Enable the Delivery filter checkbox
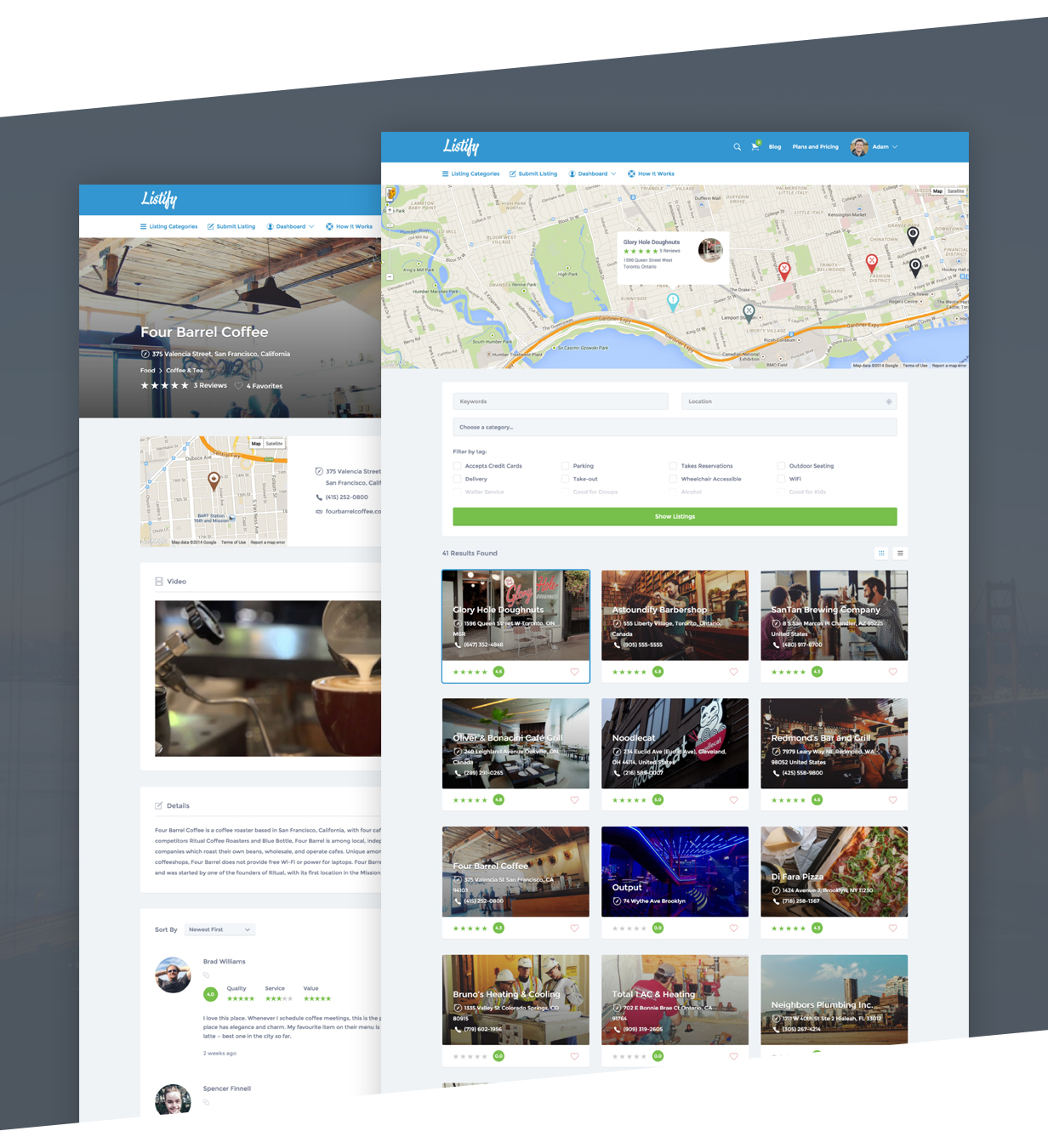 click(x=458, y=480)
